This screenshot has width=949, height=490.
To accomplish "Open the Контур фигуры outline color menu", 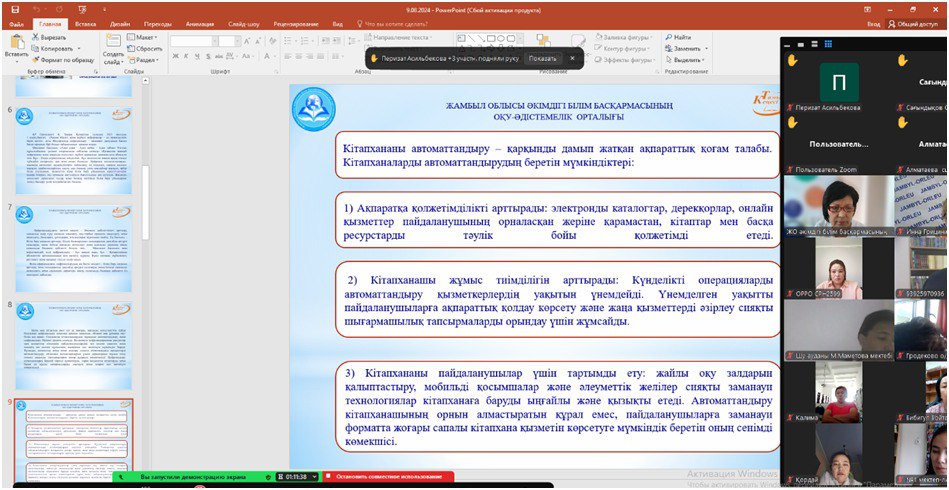I will point(623,48).
